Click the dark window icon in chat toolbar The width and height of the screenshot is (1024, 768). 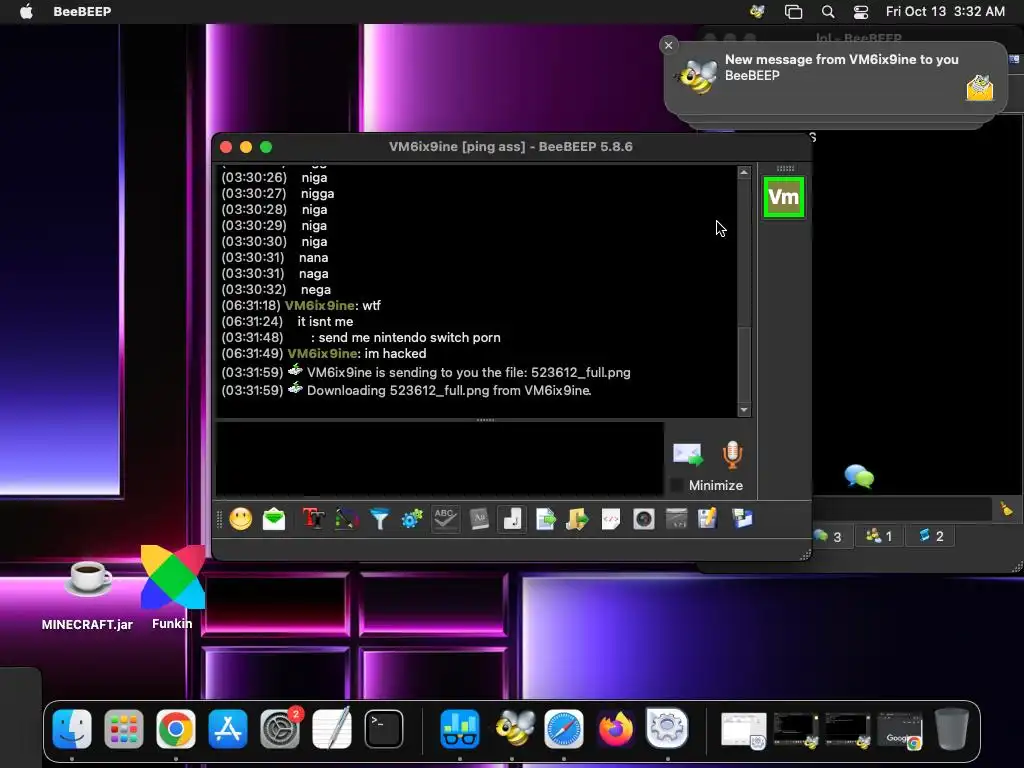677,519
